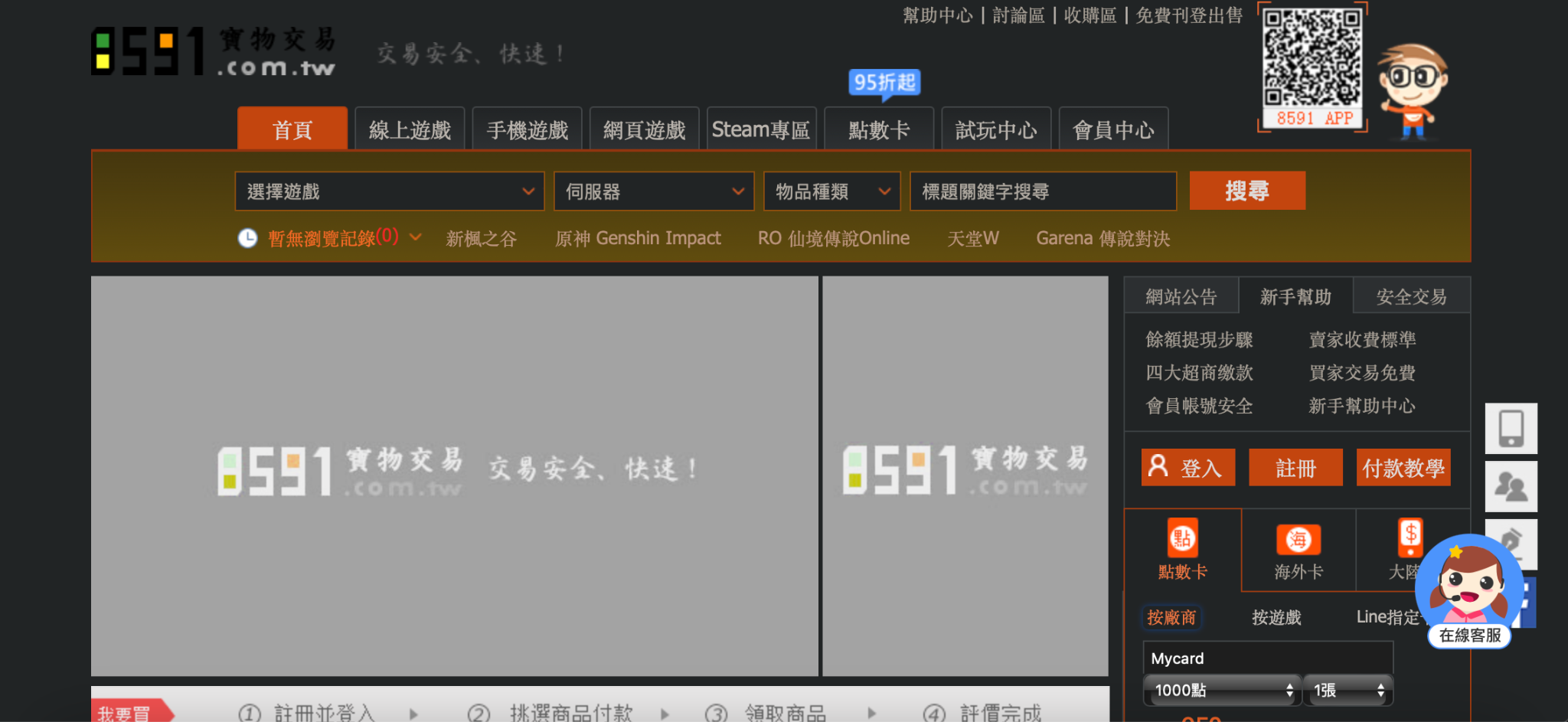Image resolution: width=1568 pixels, height=722 pixels.
Task: Open the 討論區 link
Action: (1018, 15)
